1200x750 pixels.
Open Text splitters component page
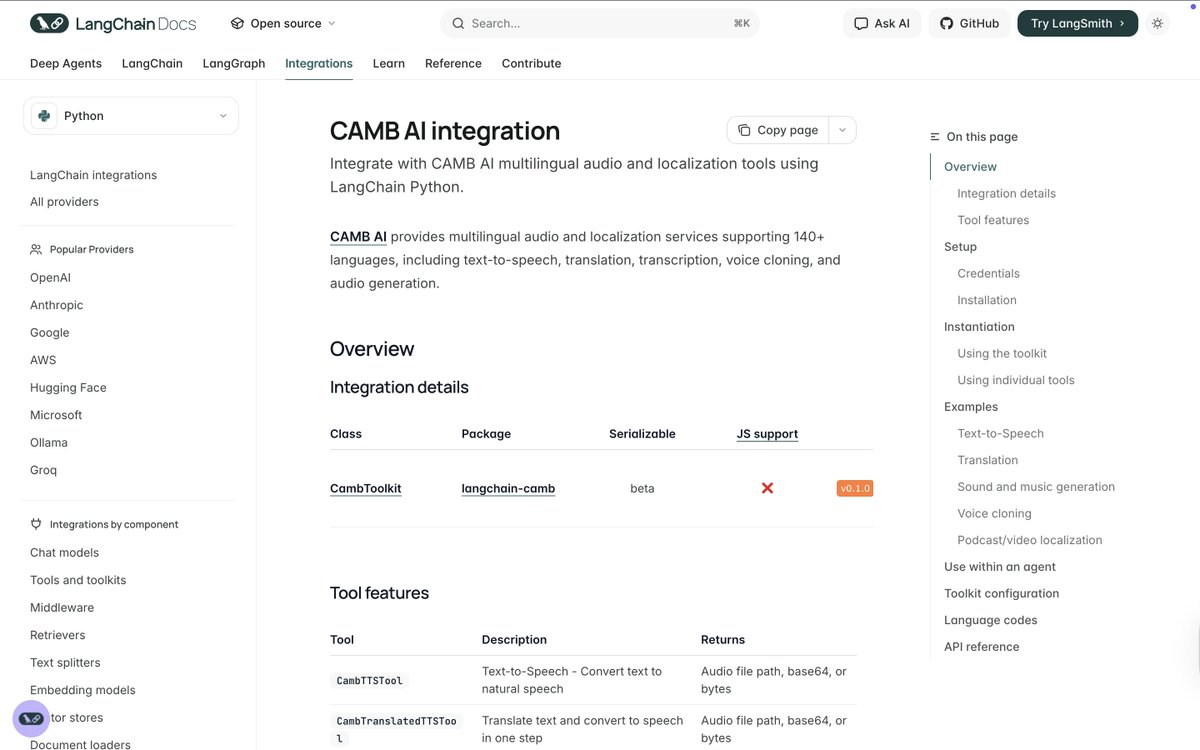pos(65,663)
